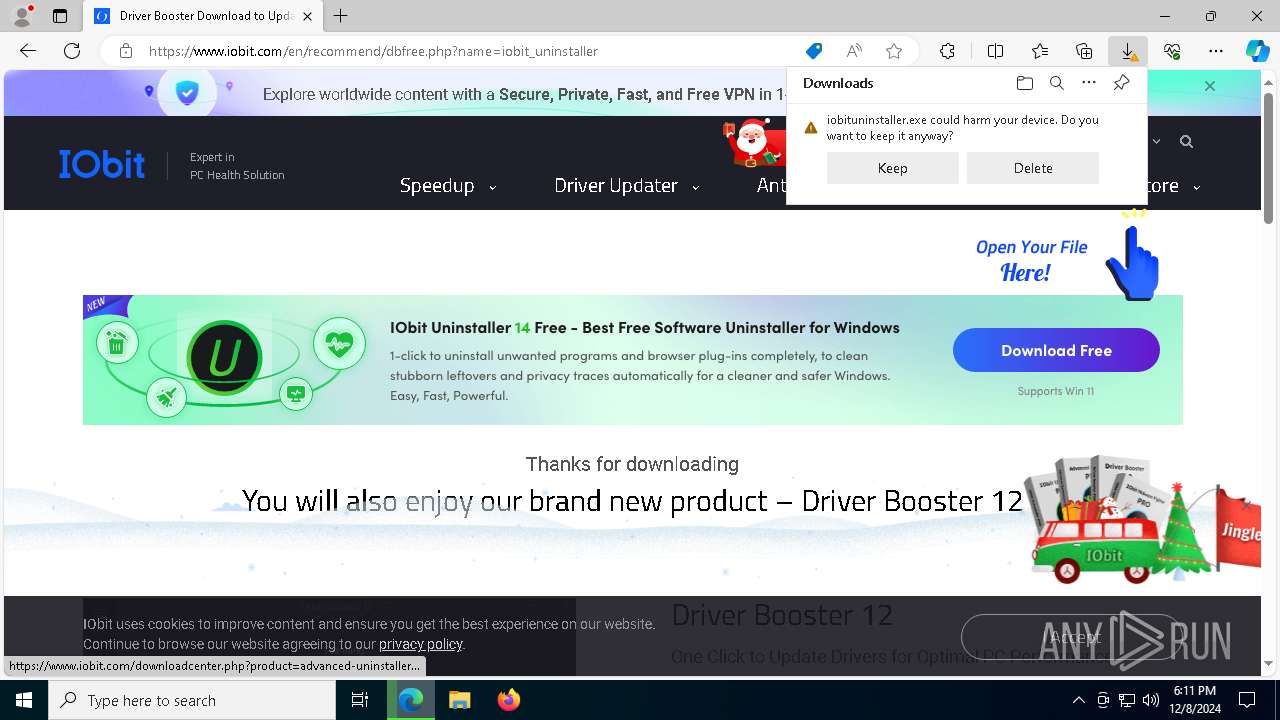
Task: Click the IObit logo
Action: point(101,164)
